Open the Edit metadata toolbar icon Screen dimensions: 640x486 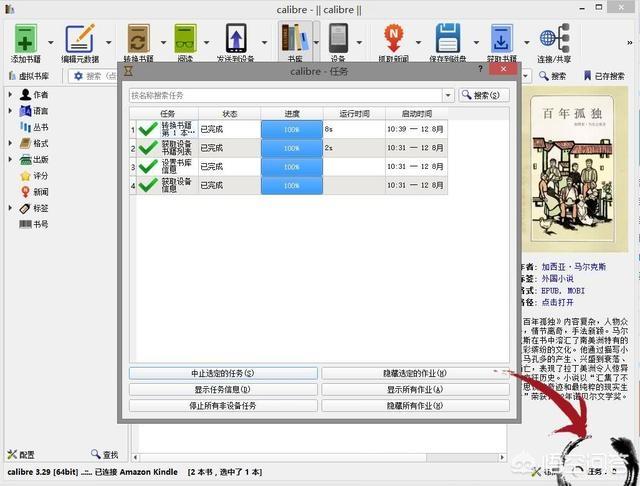pos(80,38)
